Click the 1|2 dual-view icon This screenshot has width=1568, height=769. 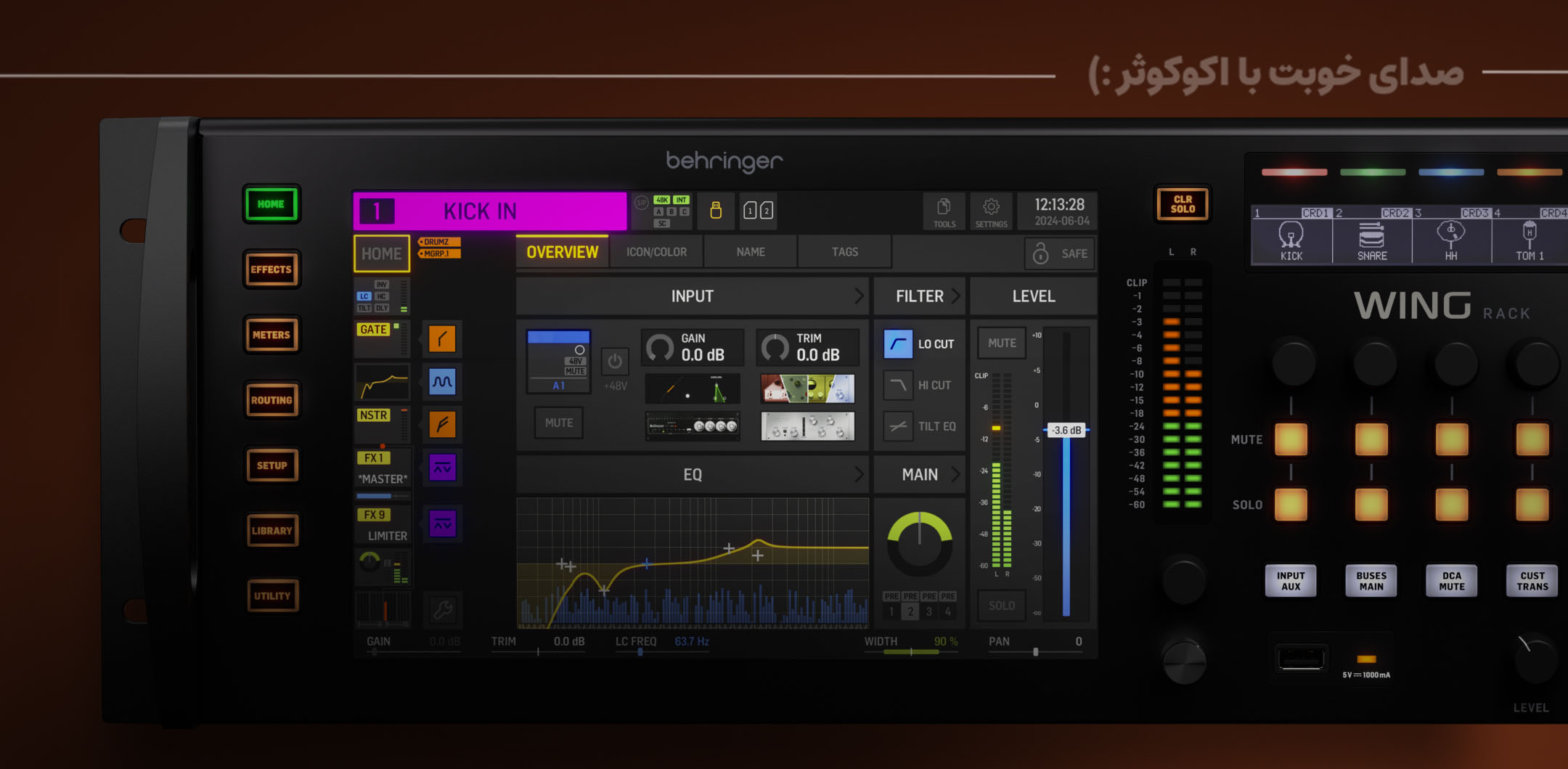758,211
